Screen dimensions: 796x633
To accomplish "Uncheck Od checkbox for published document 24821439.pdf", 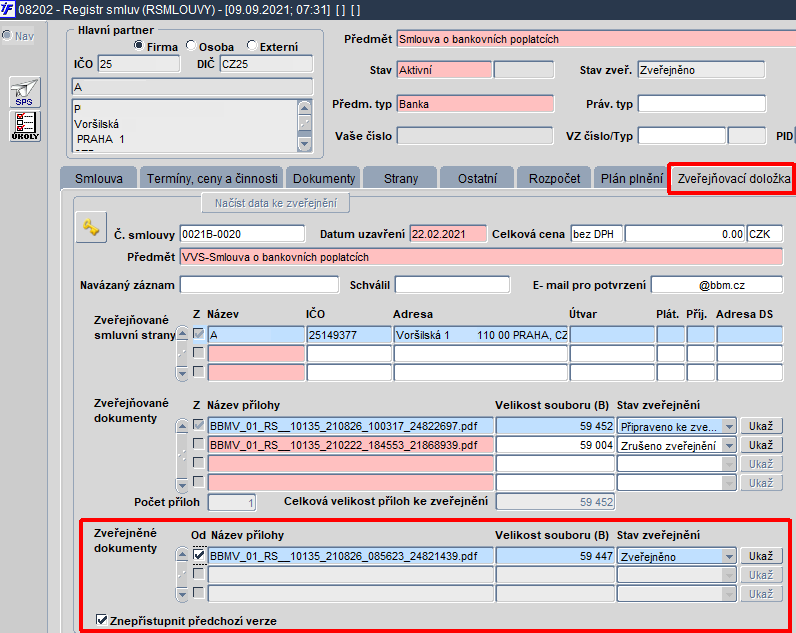I will (199, 555).
